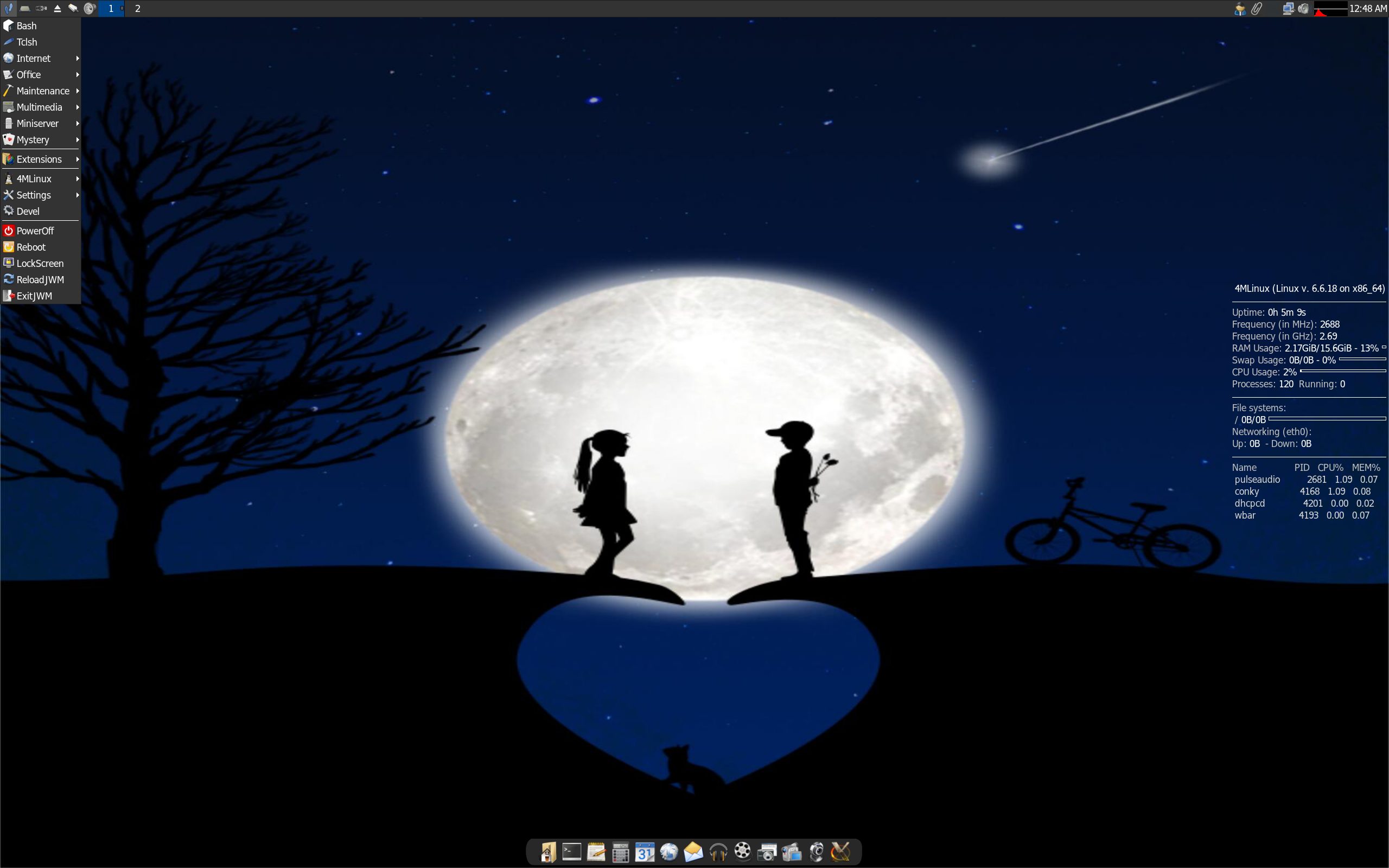
Task: Click the USB drive icon in top panel
Action: click(41, 8)
